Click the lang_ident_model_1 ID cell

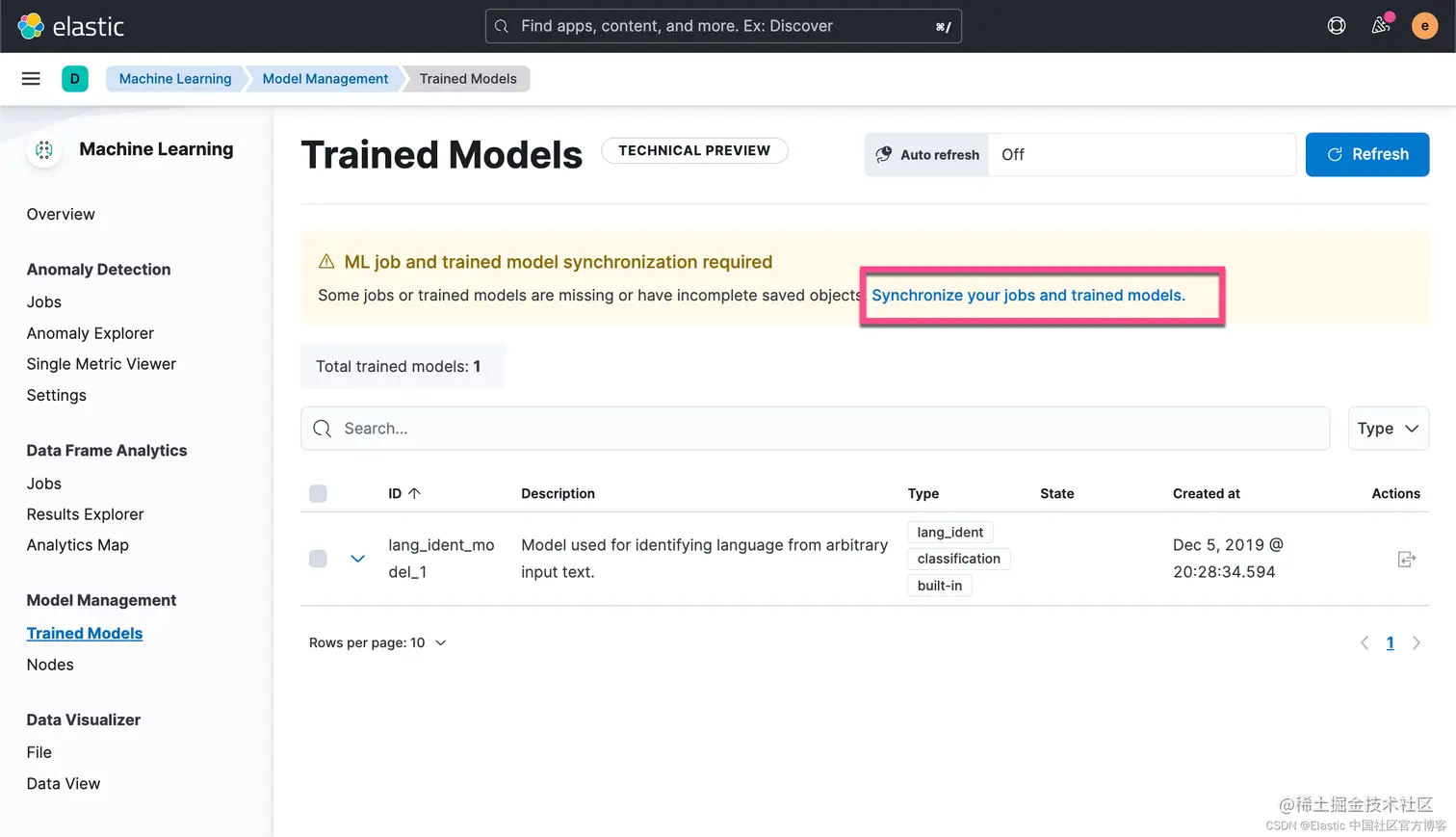pyautogui.click(x=441, y=559)
